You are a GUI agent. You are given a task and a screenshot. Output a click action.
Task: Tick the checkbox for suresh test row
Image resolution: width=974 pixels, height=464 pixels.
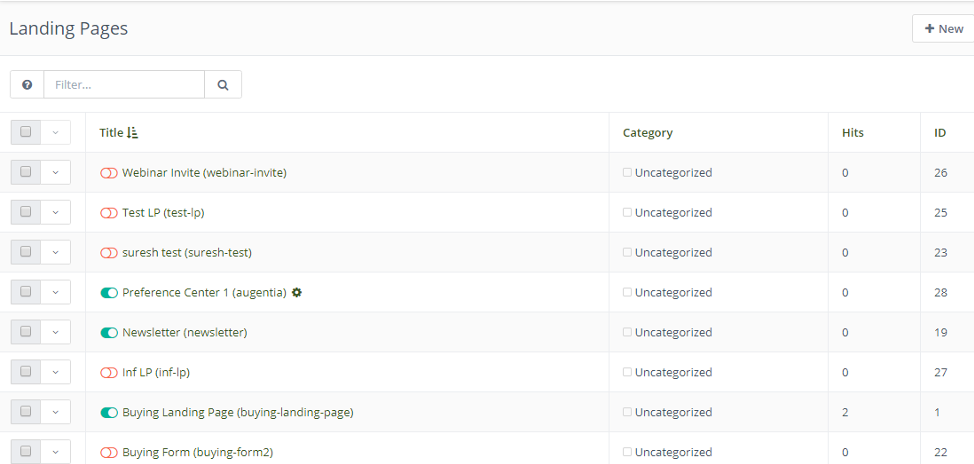click(x=26, y=252)
